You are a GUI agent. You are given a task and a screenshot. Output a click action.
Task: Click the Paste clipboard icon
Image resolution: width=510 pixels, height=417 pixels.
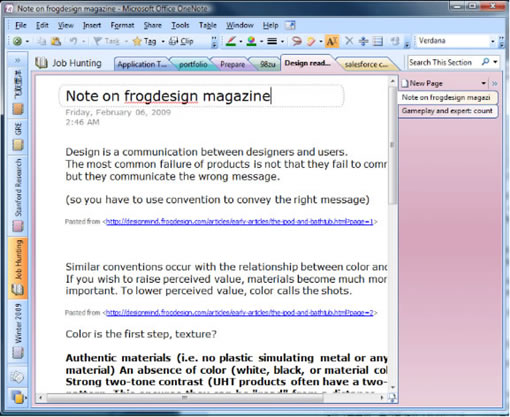pyautogui.click(x=56, y=41)
